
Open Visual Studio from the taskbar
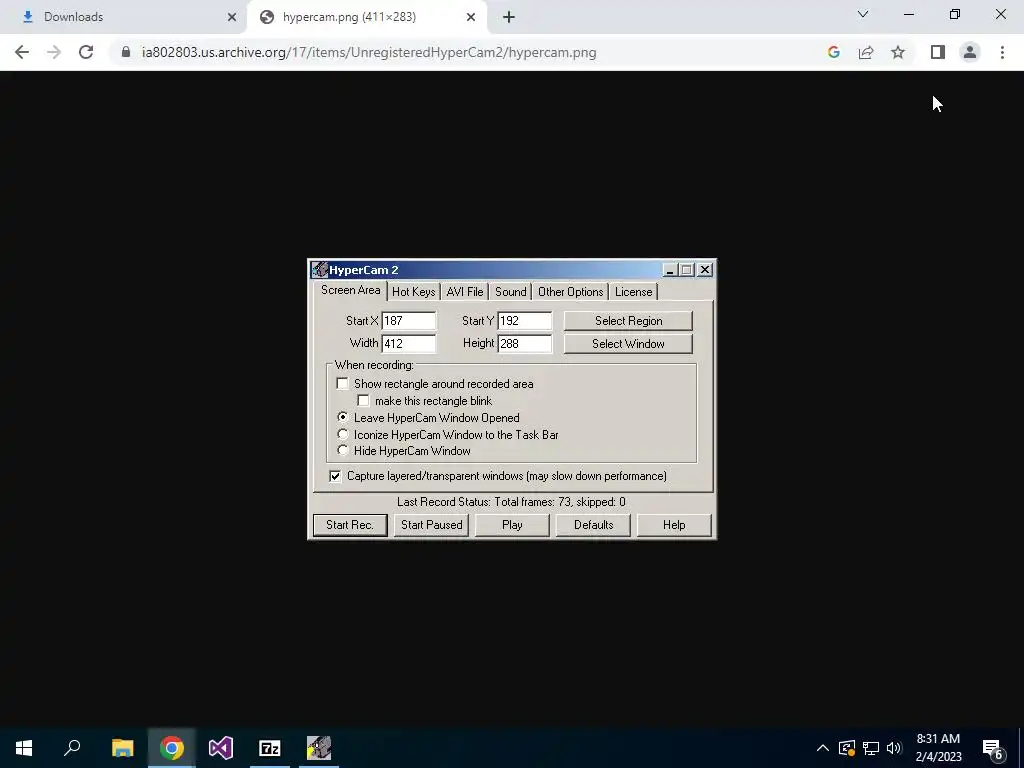point(221,748)
